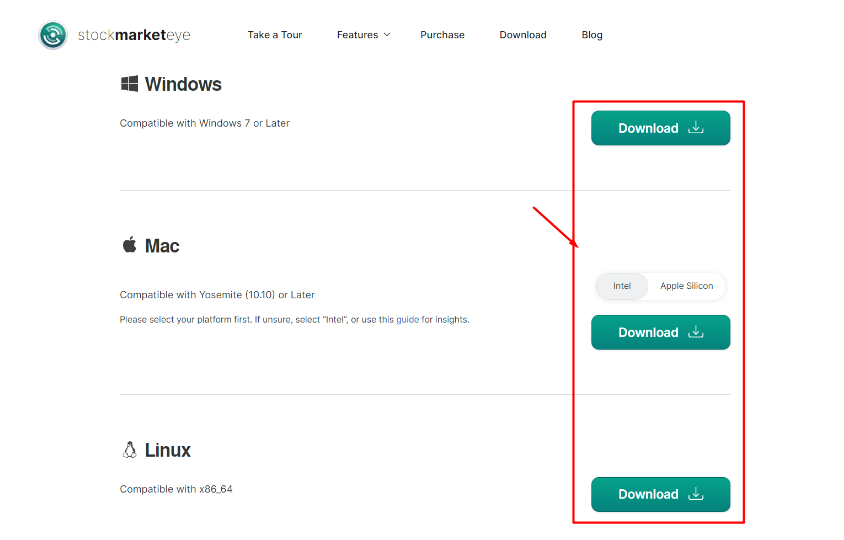Click 'Compatible with Windows 7 or Later' text

point(205,123)
